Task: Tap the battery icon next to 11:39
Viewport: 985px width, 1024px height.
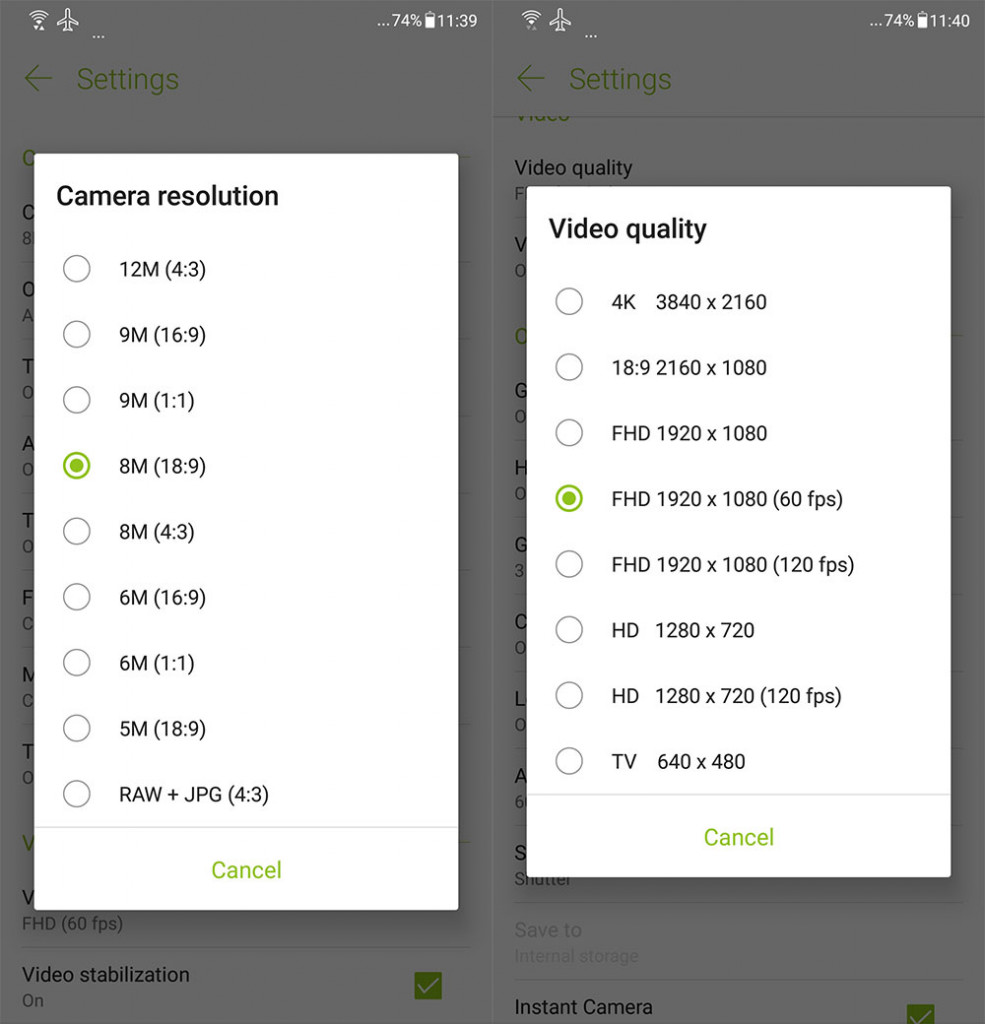Action: [x=430, y=21]
